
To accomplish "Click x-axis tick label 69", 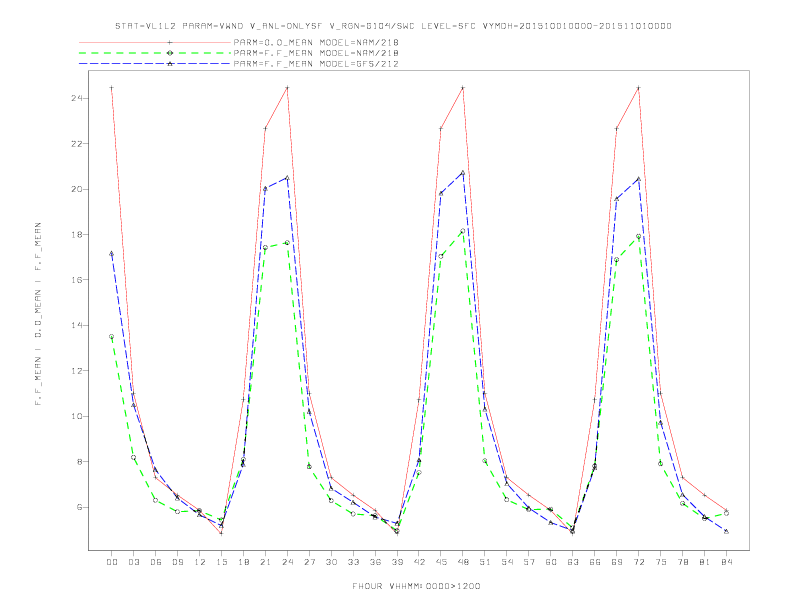I will [617, 562].
